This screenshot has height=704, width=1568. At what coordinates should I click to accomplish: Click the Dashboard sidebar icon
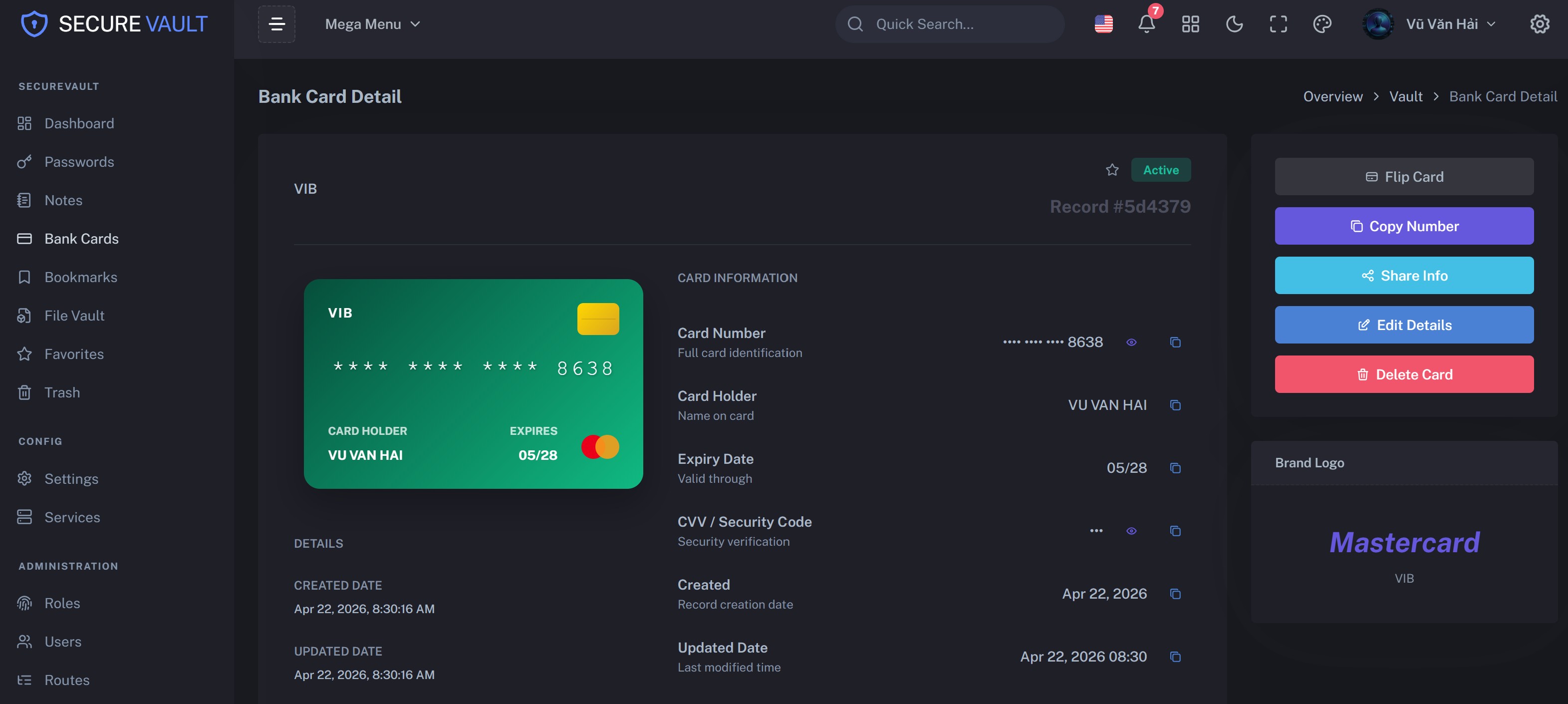(x=24, y=124)
